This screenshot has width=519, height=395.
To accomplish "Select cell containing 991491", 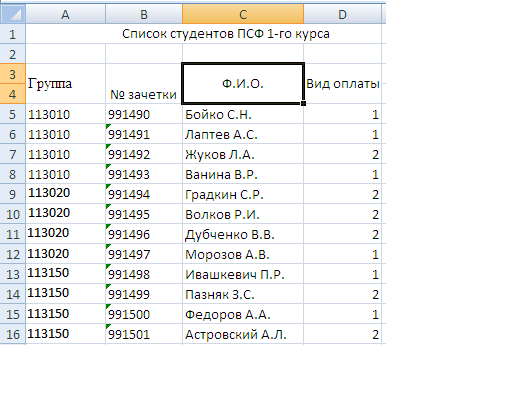I will point(144,134).
